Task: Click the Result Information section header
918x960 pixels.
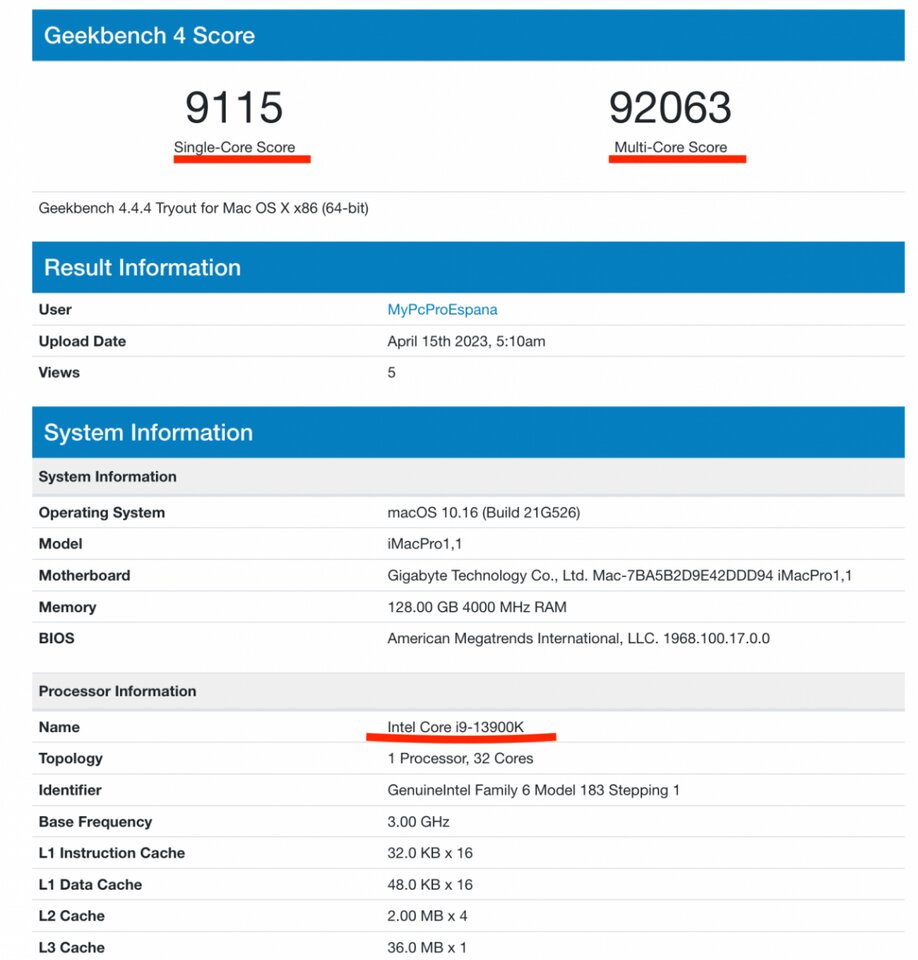Action: pyautogui.click(x=142, y=268)
